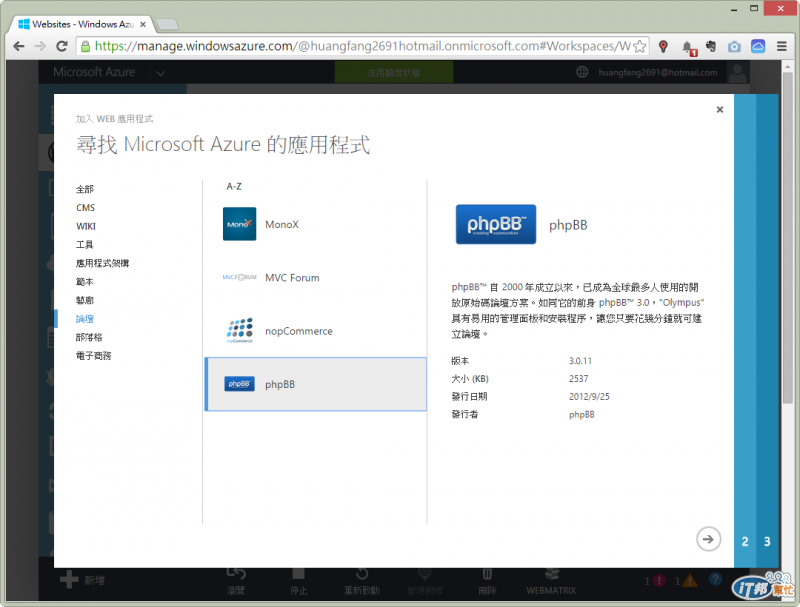Select the 電子商務 category
800x607 pixels.
pos(93,356)
